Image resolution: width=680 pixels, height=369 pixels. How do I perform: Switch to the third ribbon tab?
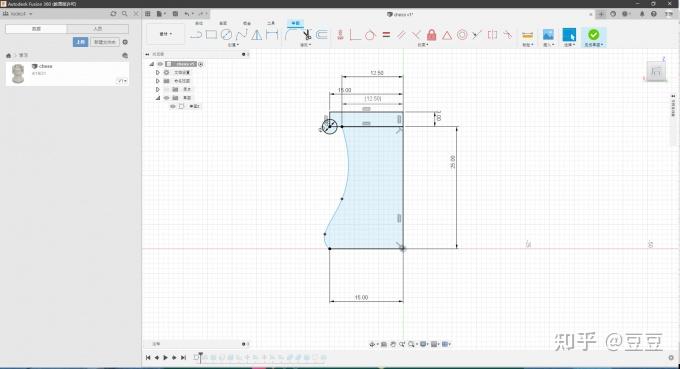point(247,23)
